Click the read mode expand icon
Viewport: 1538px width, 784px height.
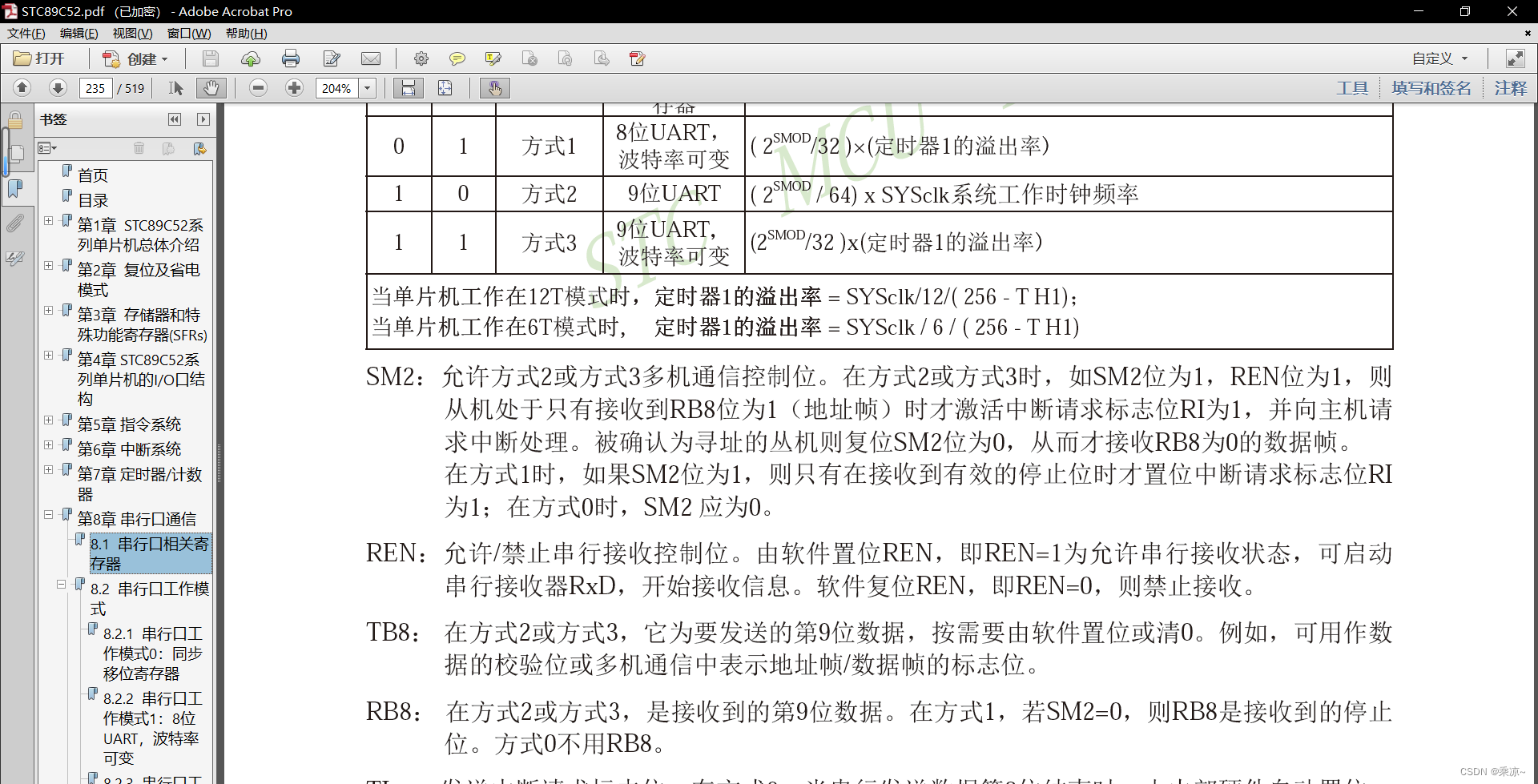pyautogui.click(x=1516, y=58)
